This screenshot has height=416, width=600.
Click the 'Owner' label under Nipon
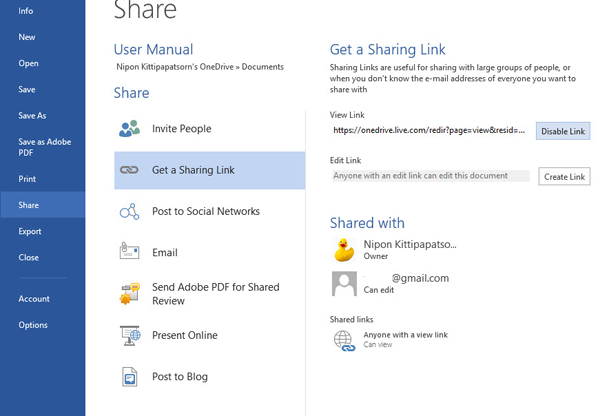coord(375,256)
